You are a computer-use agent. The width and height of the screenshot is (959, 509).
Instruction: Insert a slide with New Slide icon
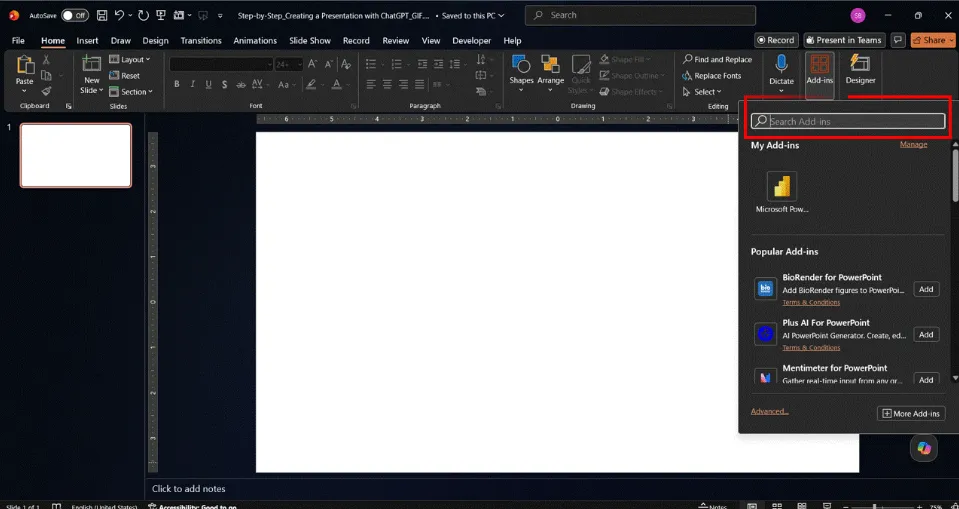(92, 64)
